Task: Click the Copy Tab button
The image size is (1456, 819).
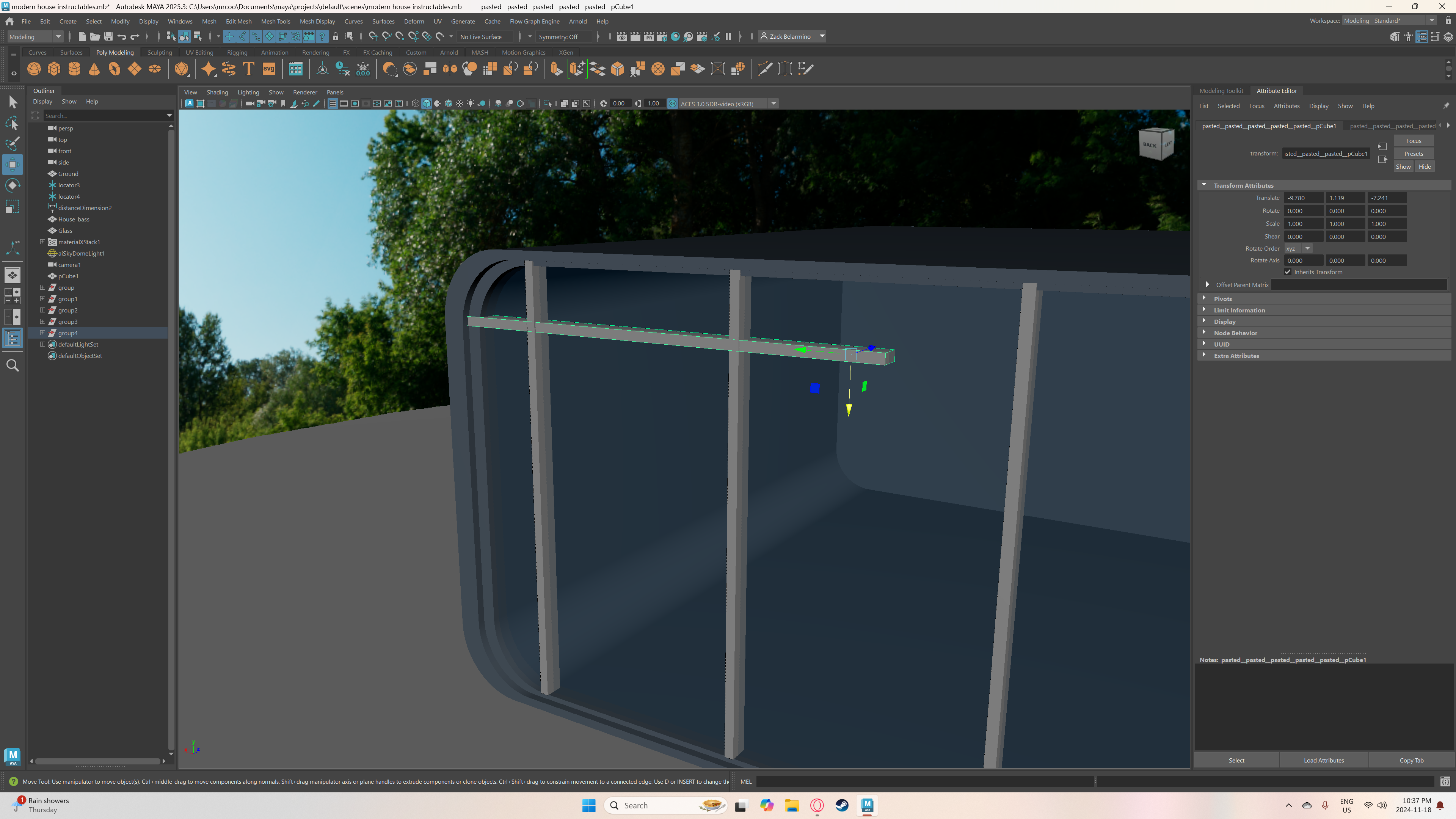Action: click(x=1411, y=760)
